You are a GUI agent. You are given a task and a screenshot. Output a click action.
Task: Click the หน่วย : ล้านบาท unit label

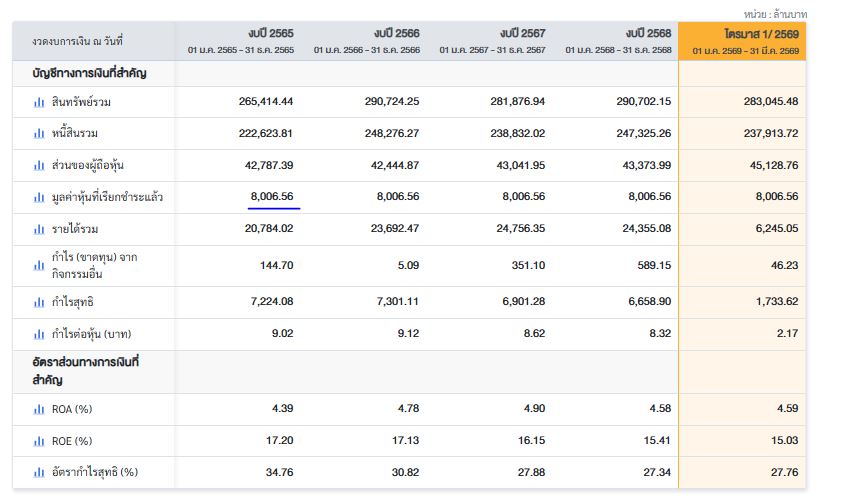[x=775, y=15]
